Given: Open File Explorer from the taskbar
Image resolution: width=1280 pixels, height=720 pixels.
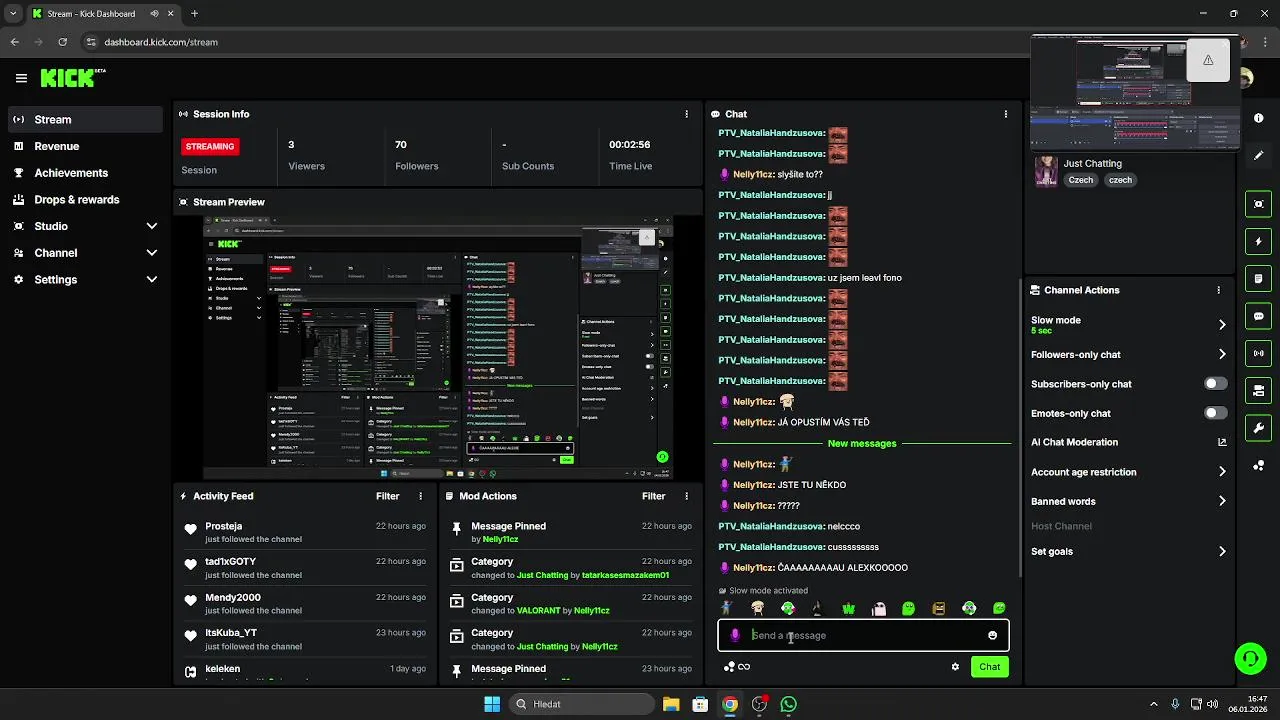Looking at the screenshot, I should (671, 704).
